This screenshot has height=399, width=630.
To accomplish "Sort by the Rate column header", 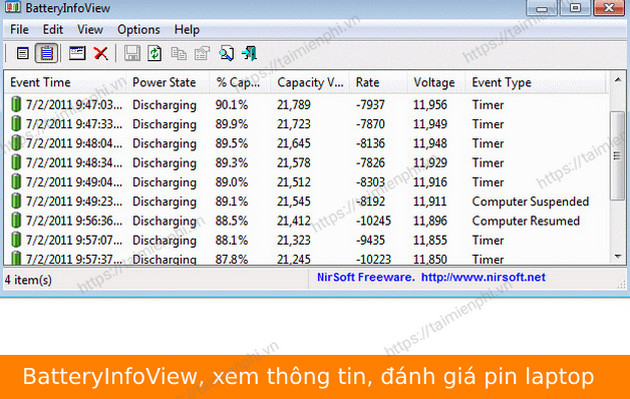I will [378, 82].
